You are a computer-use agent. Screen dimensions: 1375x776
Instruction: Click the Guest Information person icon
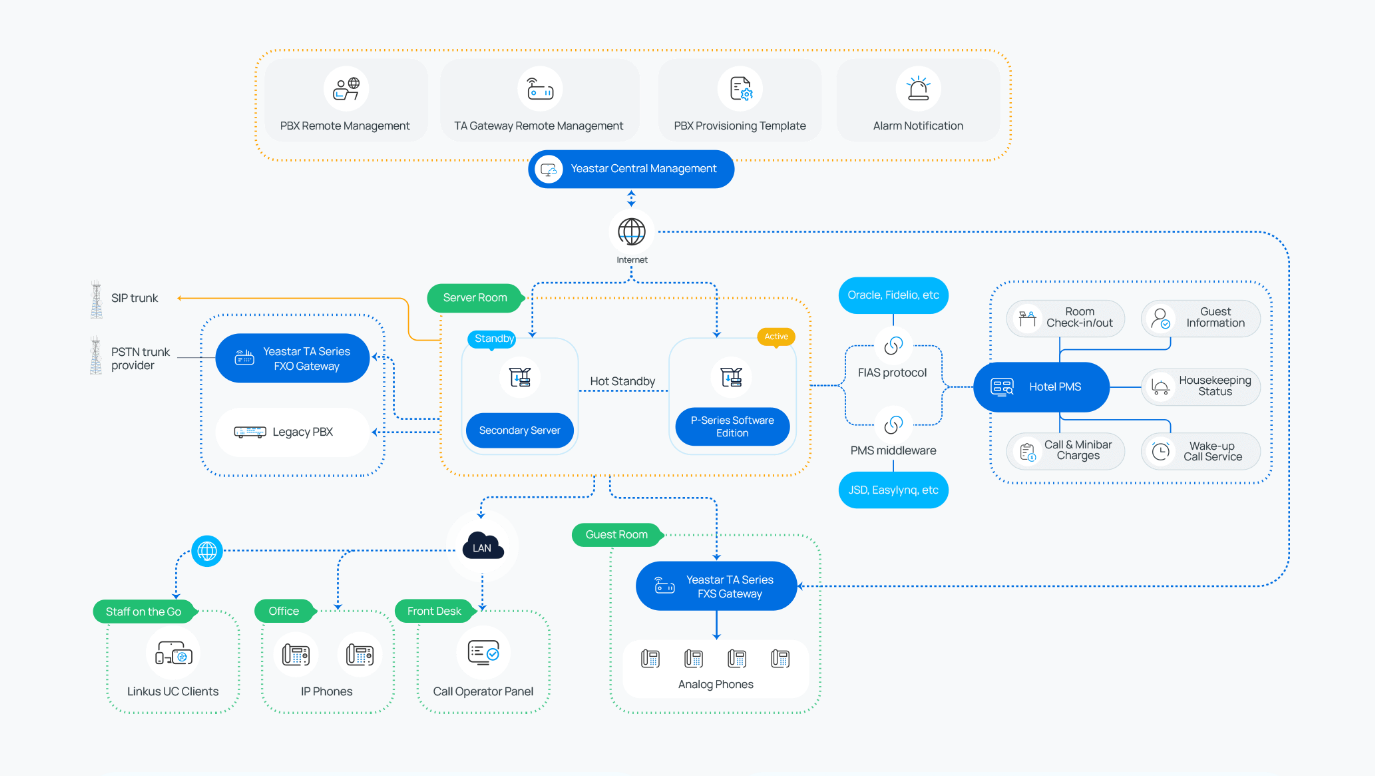coord(1160,319)
